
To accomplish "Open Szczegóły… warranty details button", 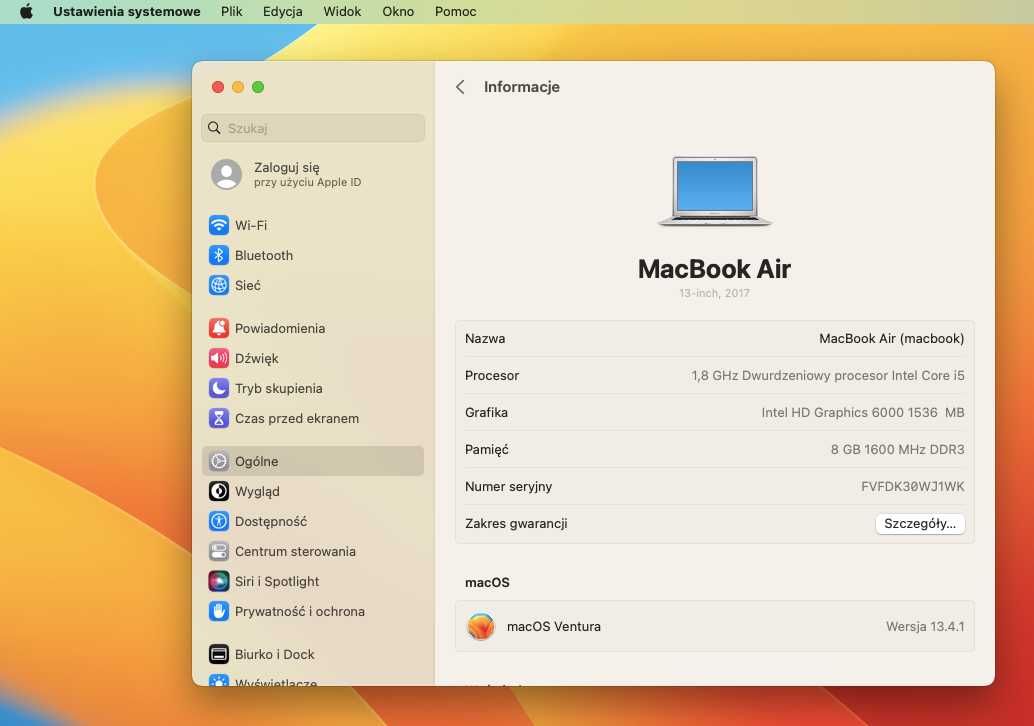I will pyautogui.click(x=920, y=524).
